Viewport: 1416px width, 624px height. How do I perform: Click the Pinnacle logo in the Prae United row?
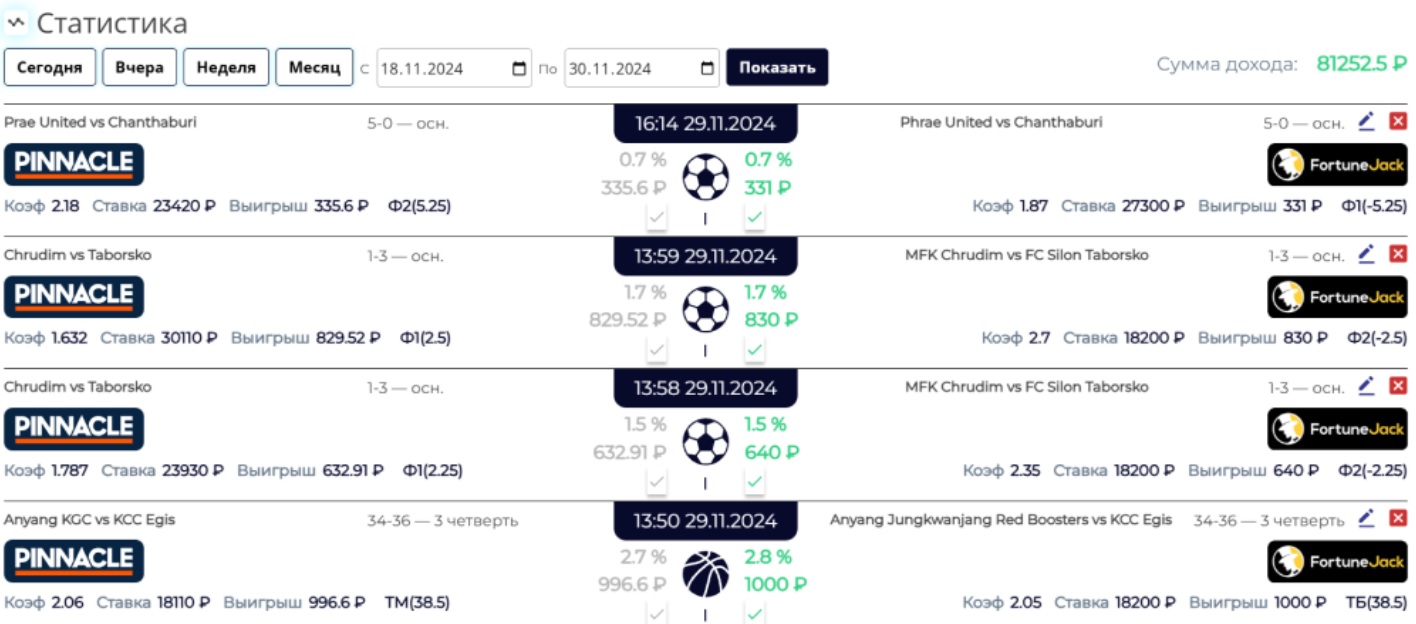pyautogui.click(x=72, y=165)
